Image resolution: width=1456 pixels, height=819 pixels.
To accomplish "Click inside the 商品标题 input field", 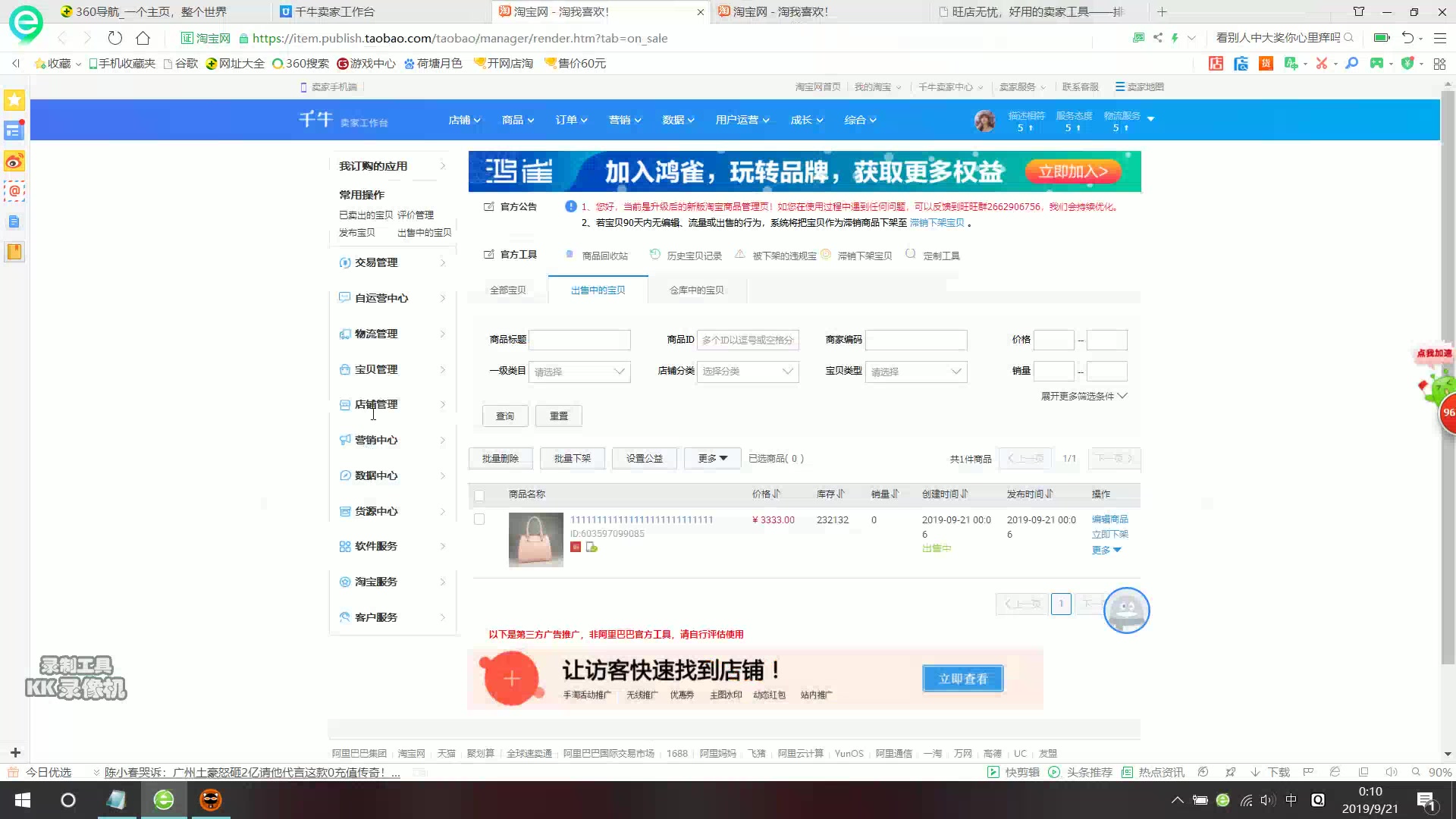I will [579, 340].
